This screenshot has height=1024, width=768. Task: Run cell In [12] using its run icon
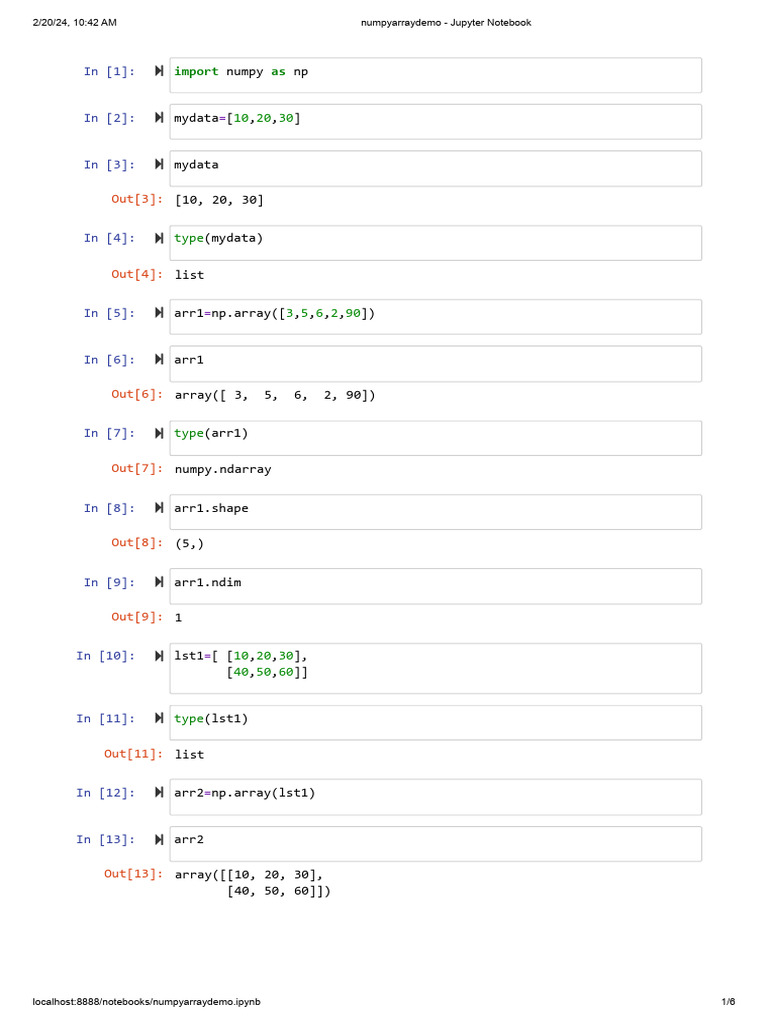(x=159, y=793)
